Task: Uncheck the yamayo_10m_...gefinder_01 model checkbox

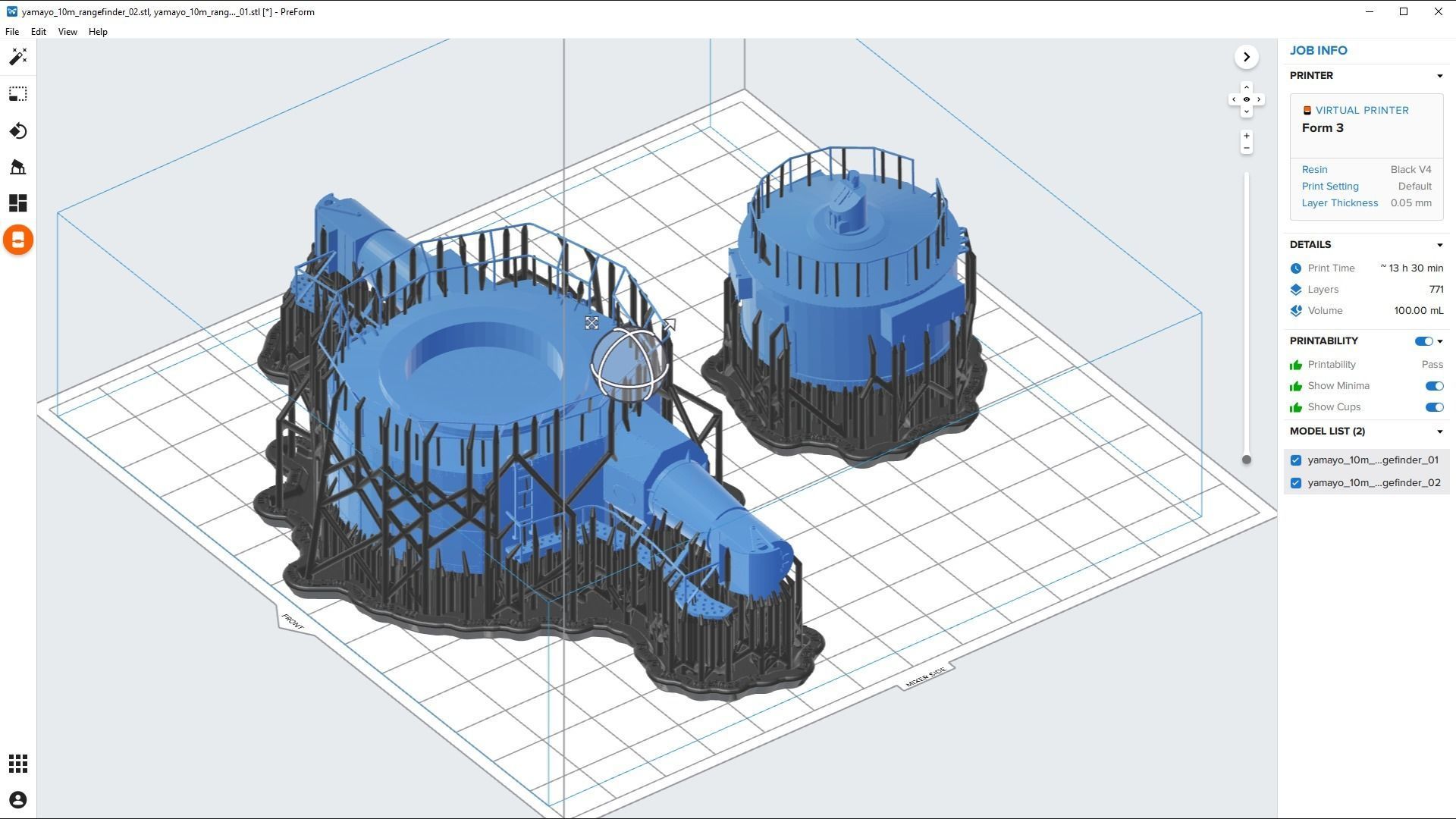Action: pos(1295,460)
